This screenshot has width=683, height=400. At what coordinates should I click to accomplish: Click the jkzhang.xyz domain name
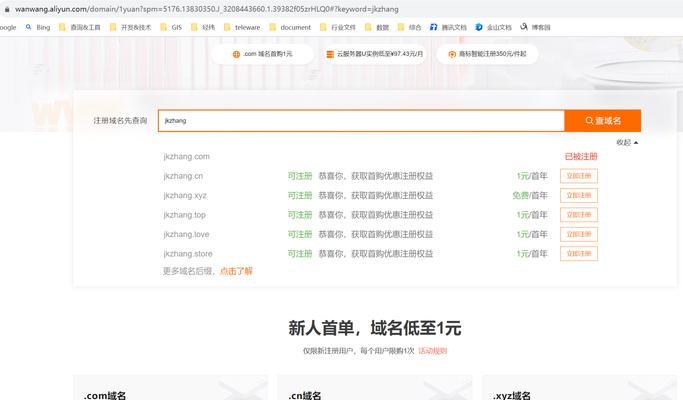[x=185, y=195]
